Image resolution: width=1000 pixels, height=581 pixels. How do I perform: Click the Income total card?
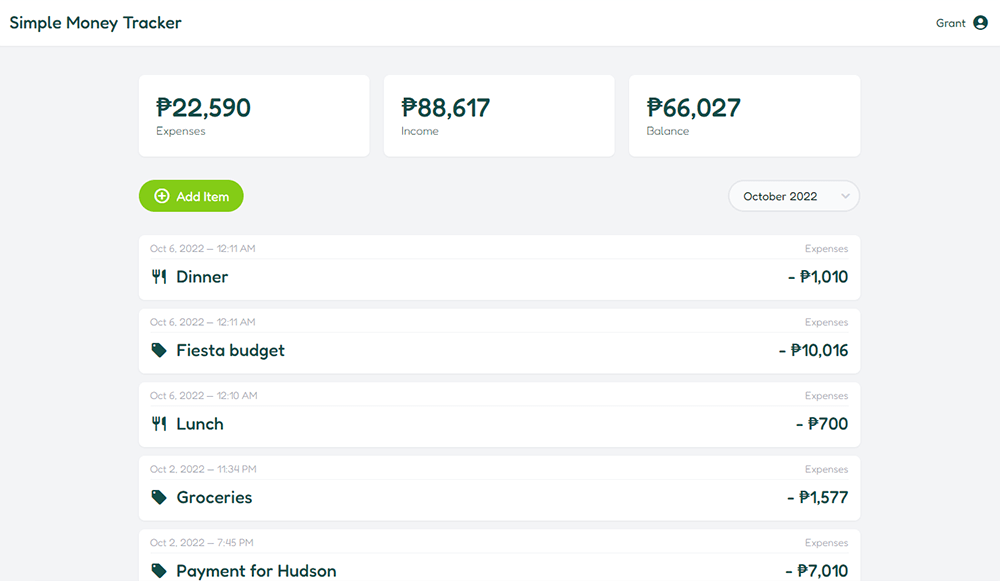(499, 116)
